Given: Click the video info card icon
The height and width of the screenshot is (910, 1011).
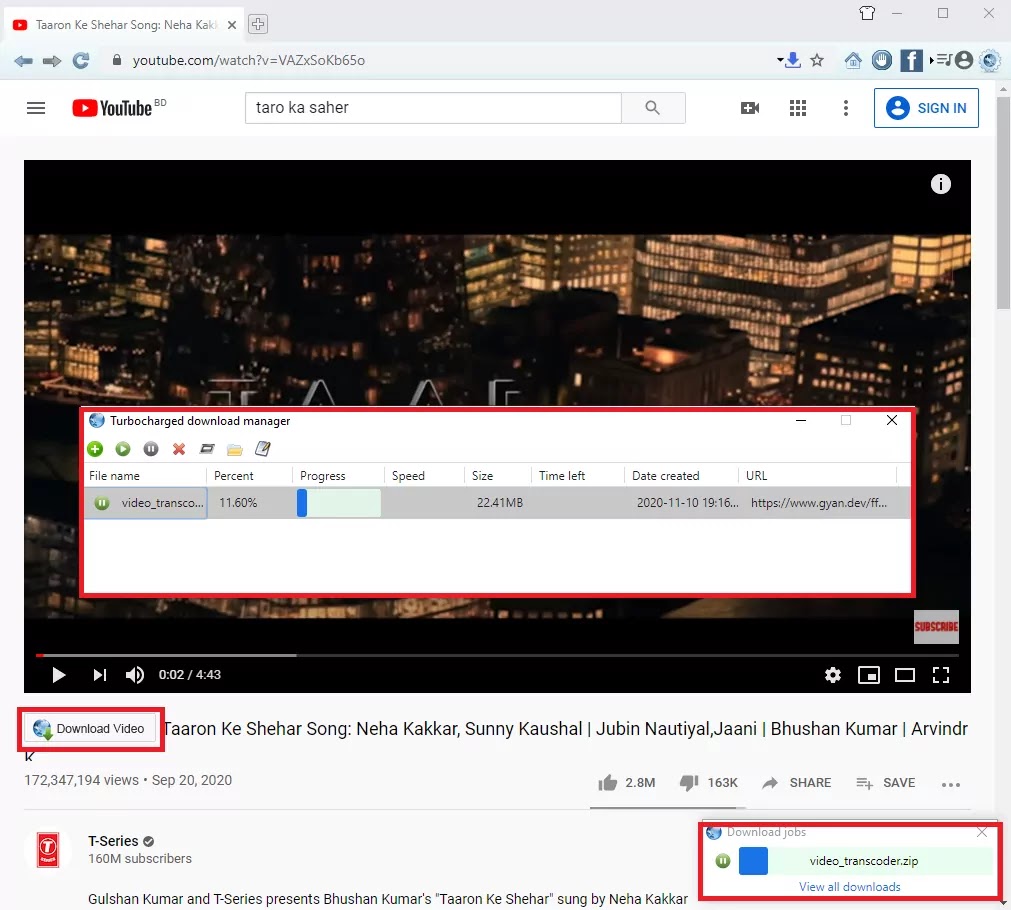Looking at the screenshot, I should click(x=940, y=184).
